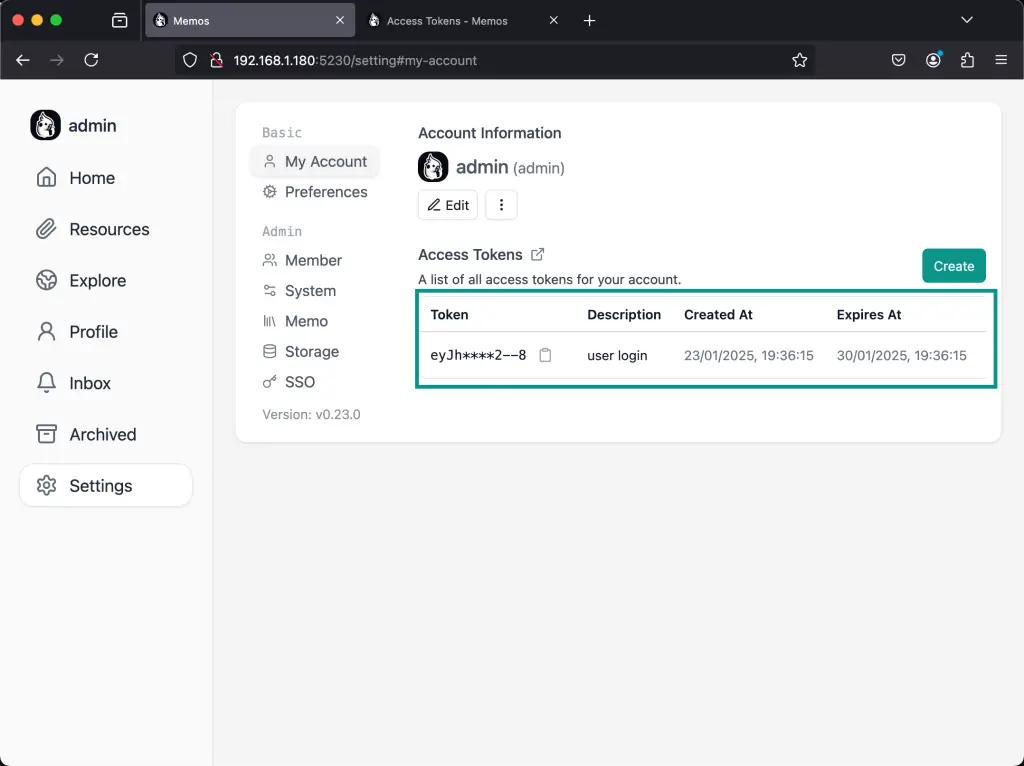This screenshot has width=1024, height=766.
Task: Click the admin avatar in Account Information
Action: click(x=432, y=166)
